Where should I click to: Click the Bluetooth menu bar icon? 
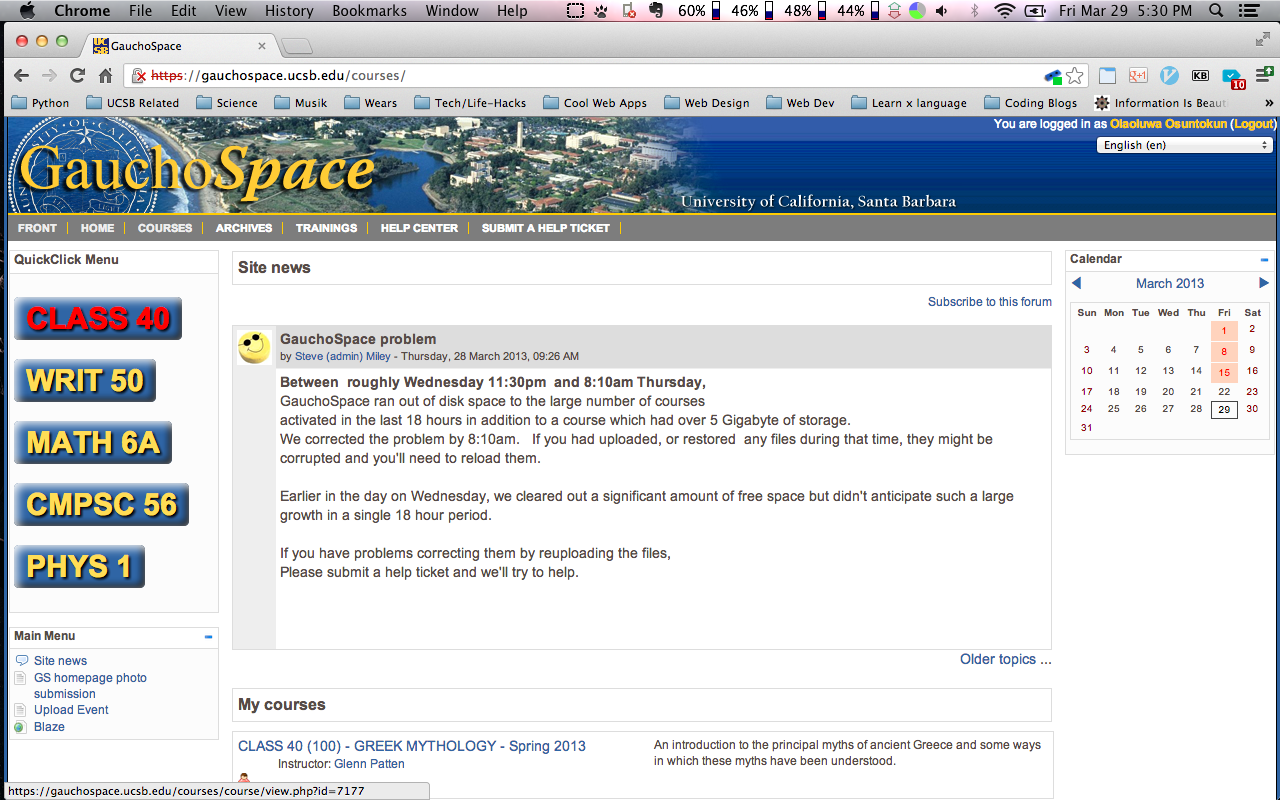[975, 11]
